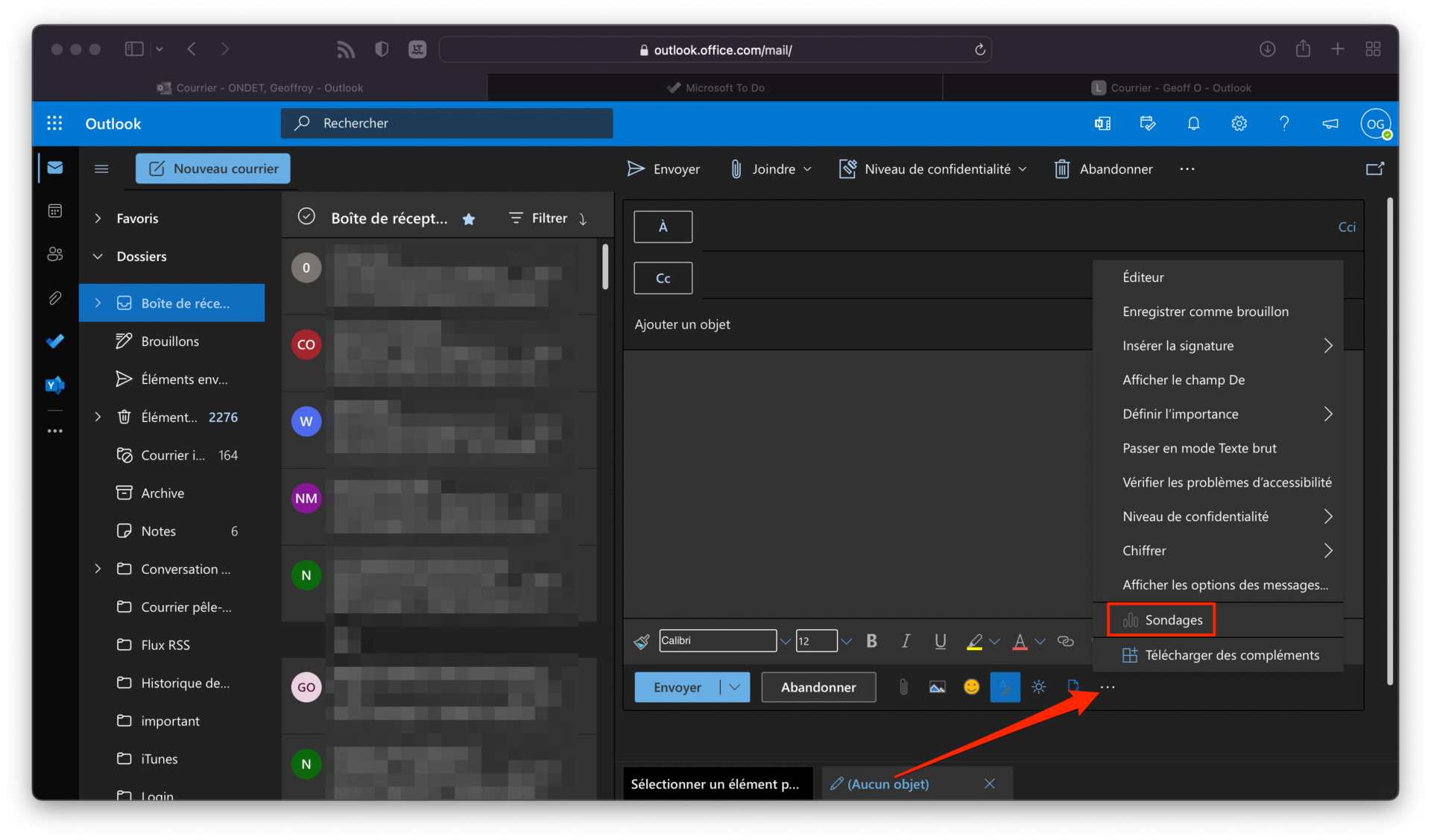The image size is (1431, 840).
Task: Open My Day calendar-check panel
Action: point(1148,124)
